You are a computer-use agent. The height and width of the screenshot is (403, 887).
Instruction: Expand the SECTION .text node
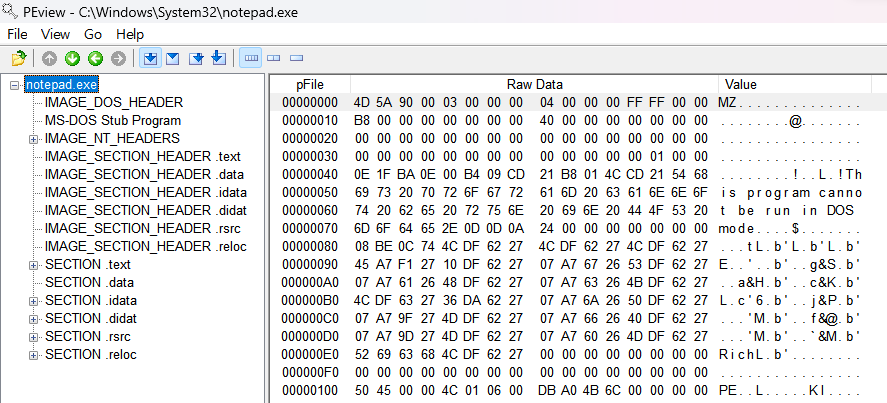(33, 265)
